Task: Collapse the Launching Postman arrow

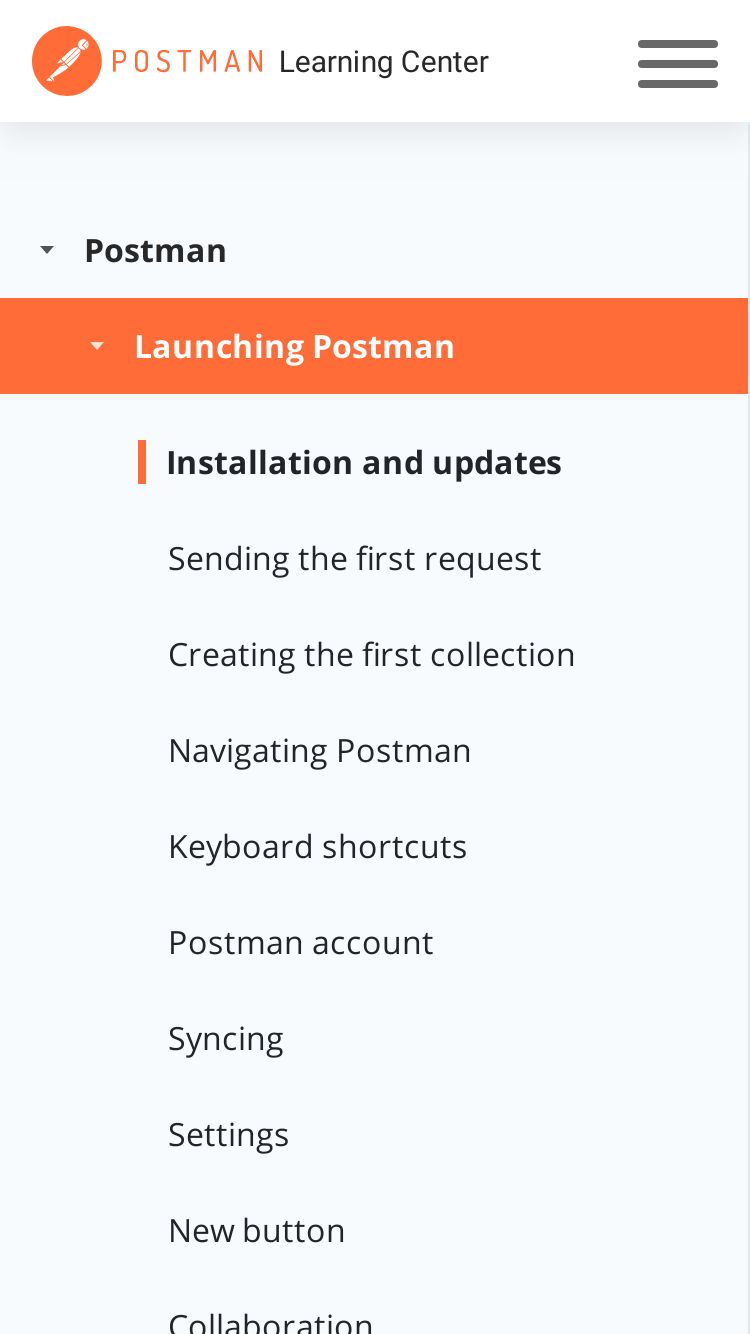Action: click(97, 346)
